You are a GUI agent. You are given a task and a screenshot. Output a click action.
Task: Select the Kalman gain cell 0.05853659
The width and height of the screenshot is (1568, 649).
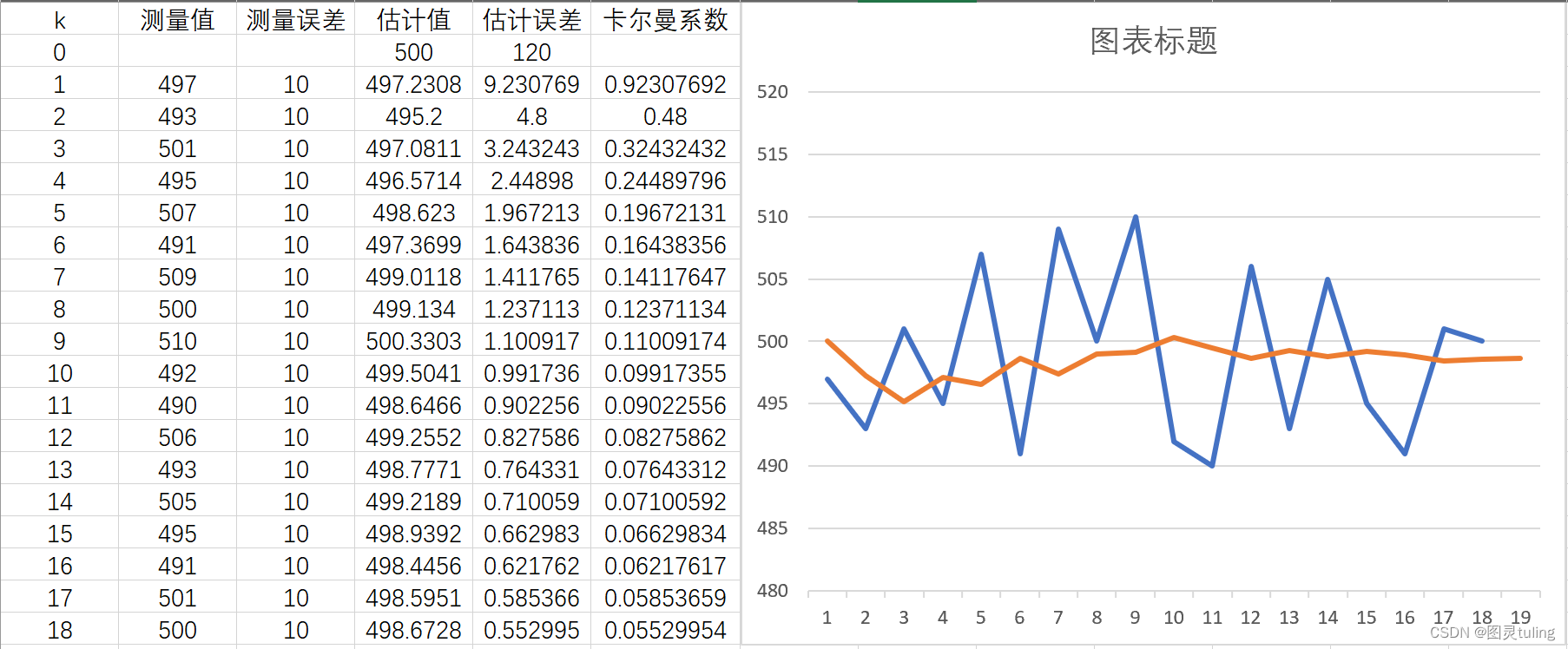pos(665,598)
